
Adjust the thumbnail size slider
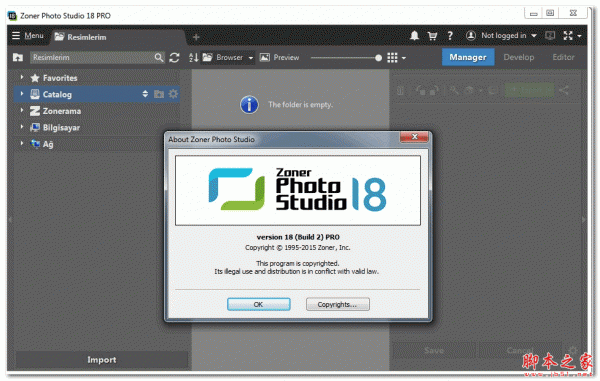[378, 58]
